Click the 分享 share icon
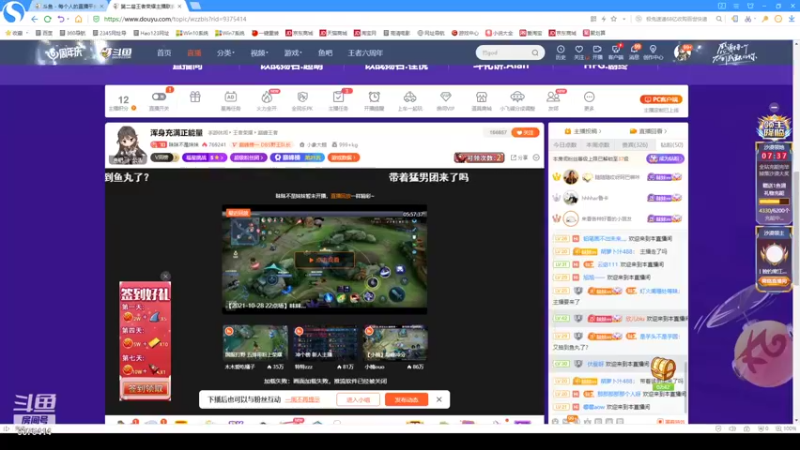Viewport: 800px width, 450px height. click(519, 158)
